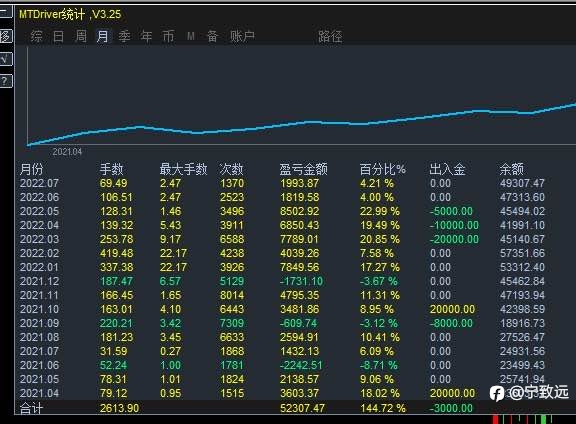576x424 pixels.
Task: Click the -20000.00 withdrawal value
Action: pos(454,239)
